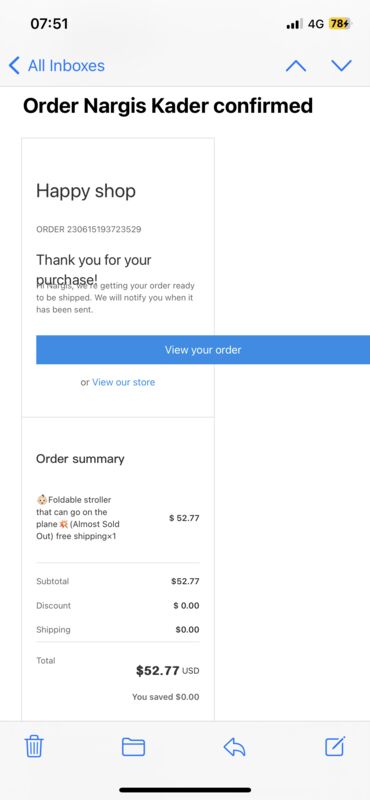Tap the email subject Order Nargis Kader confirmed
The image size is (370, 800).
coord(168,106)
